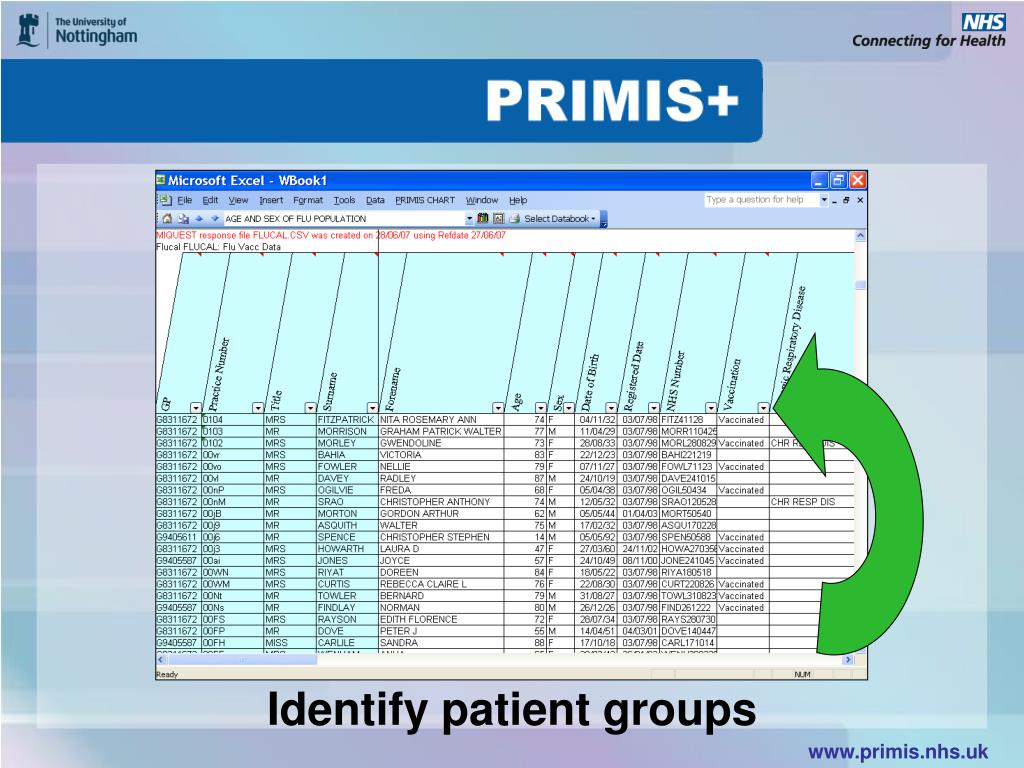Select the Vaccinated cell in FITZPATRICK row
1024x768 pixels.
tap(743, 420)
